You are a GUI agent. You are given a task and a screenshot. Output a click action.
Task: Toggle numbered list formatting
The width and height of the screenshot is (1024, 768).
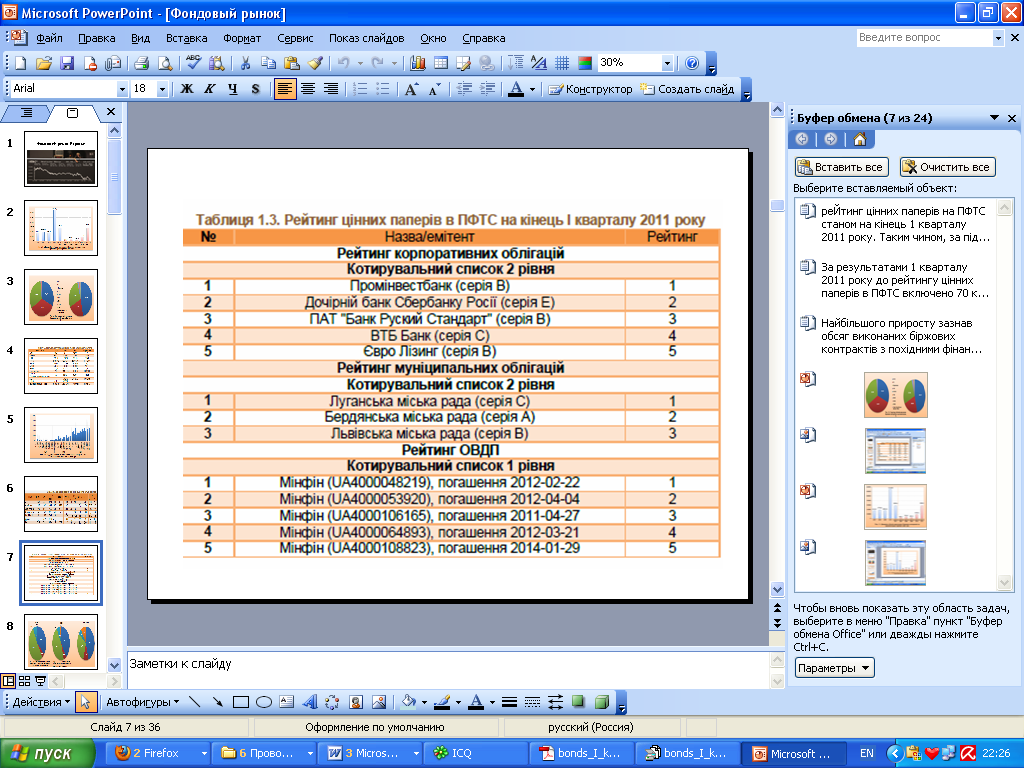click(x=360, y=89)
